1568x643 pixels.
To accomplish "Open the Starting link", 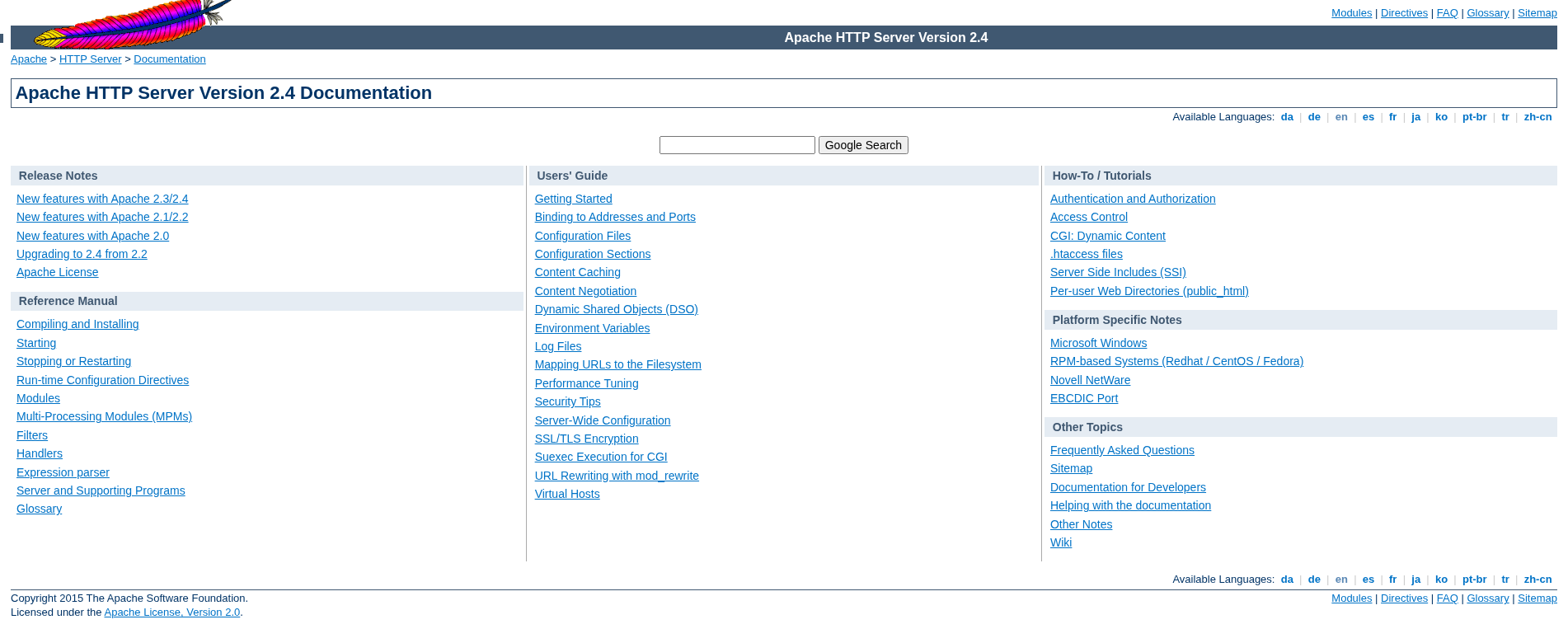I will (x=36, y=343).
